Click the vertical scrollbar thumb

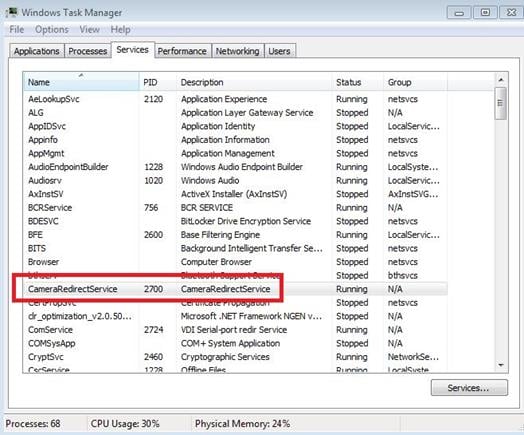[501, 103]
